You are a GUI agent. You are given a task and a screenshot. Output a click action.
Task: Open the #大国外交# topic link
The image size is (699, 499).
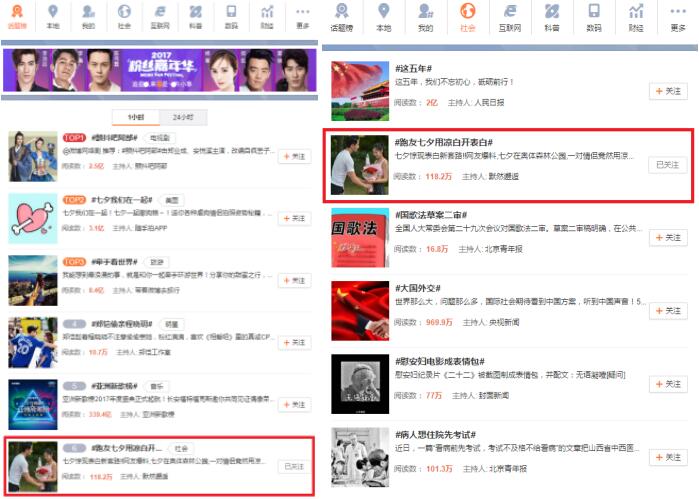(x=418, y=287)
